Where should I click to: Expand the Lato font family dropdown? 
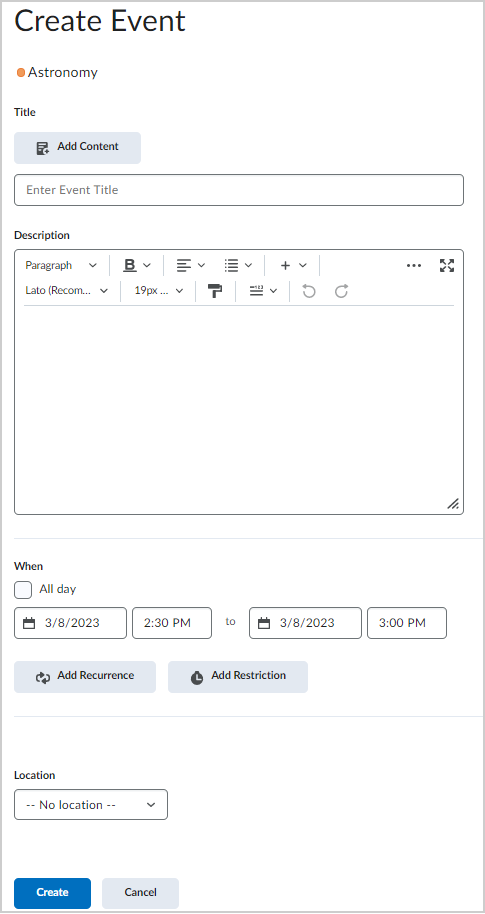click(x=66, y=291)
